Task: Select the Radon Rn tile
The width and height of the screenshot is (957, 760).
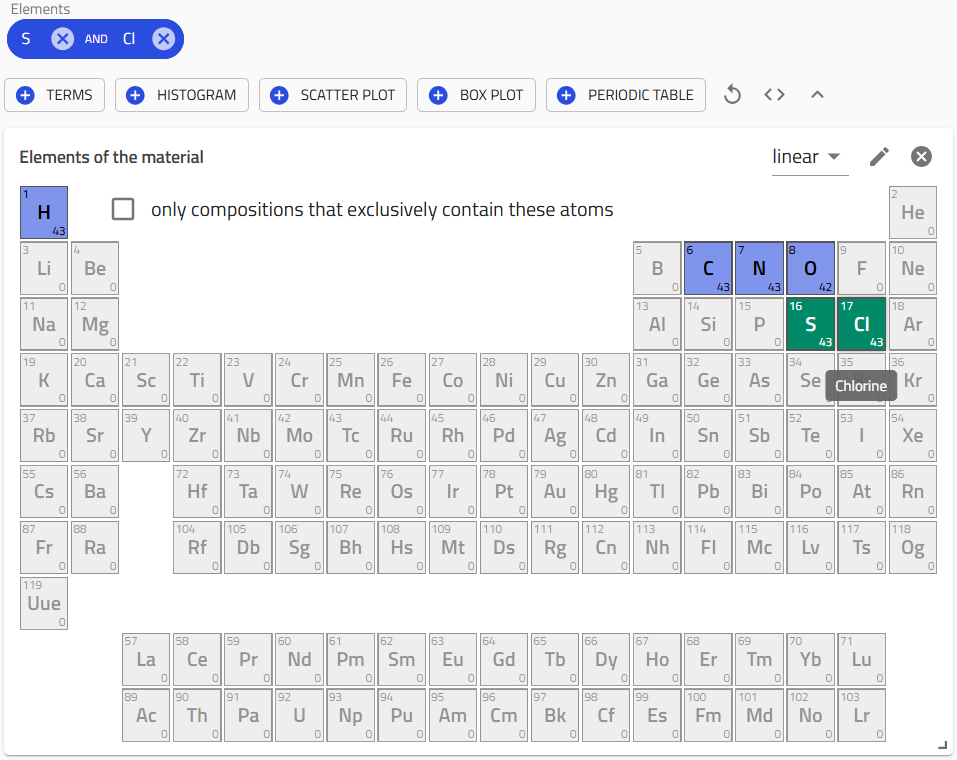Action: (x=913, y=492)
